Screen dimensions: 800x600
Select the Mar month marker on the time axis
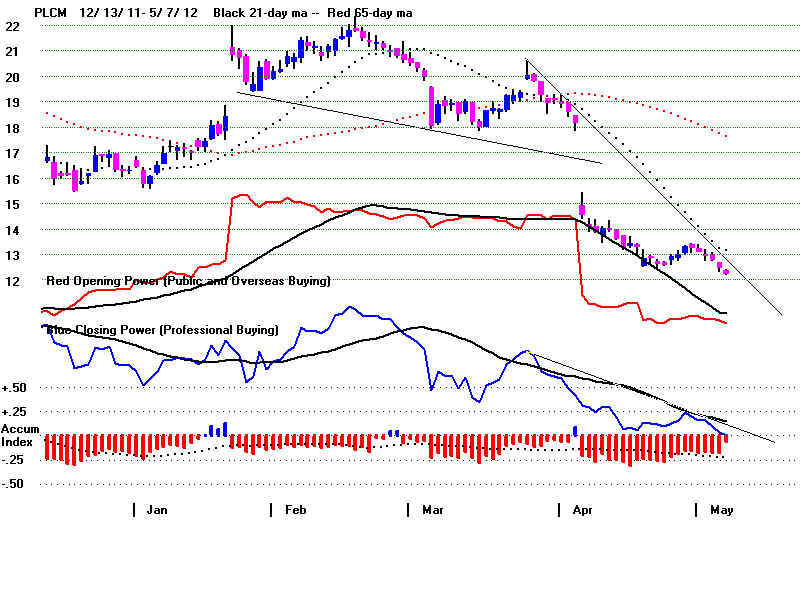[432, 509]
